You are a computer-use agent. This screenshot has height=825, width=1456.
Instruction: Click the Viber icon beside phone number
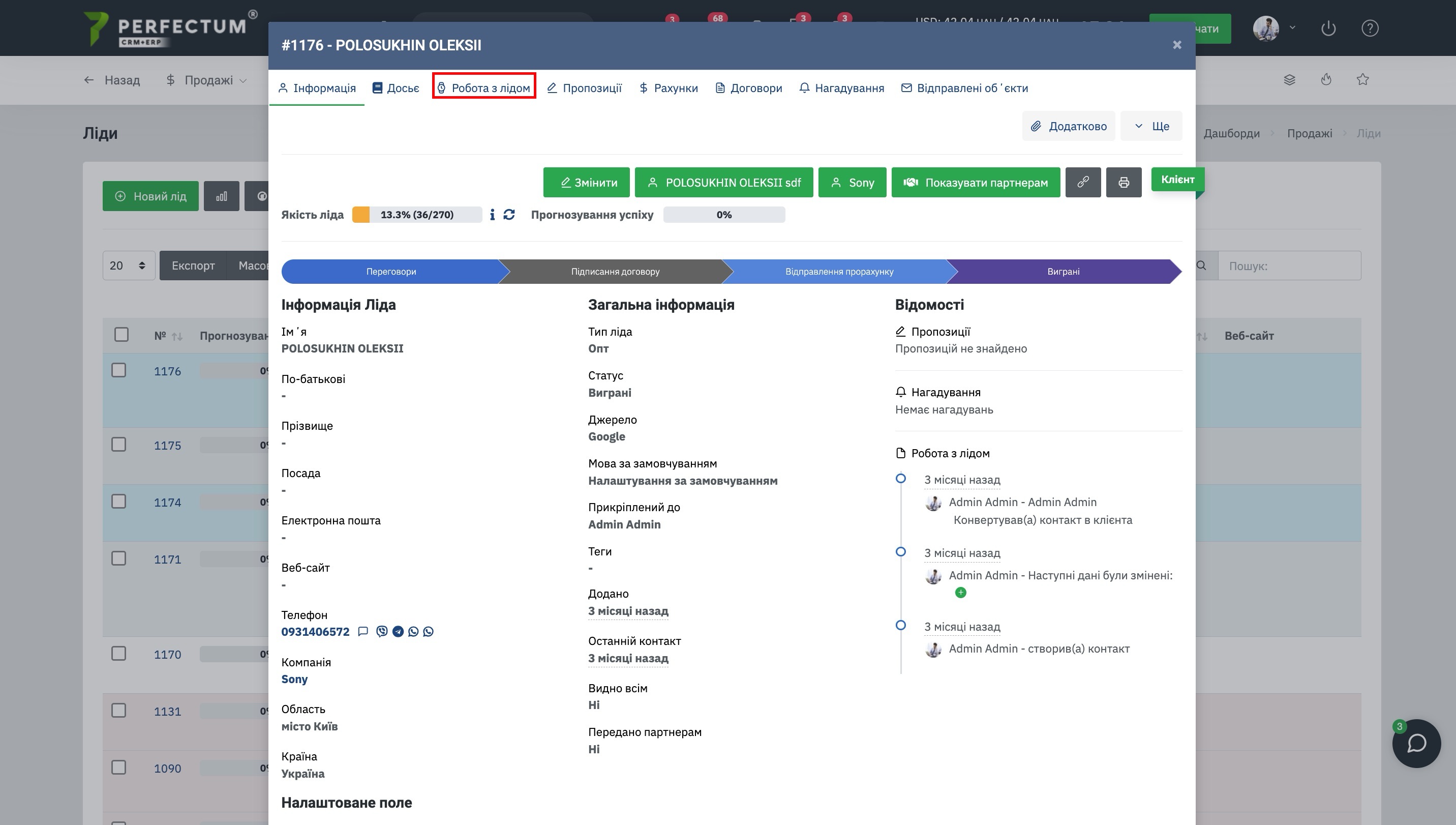coord(382,631)
